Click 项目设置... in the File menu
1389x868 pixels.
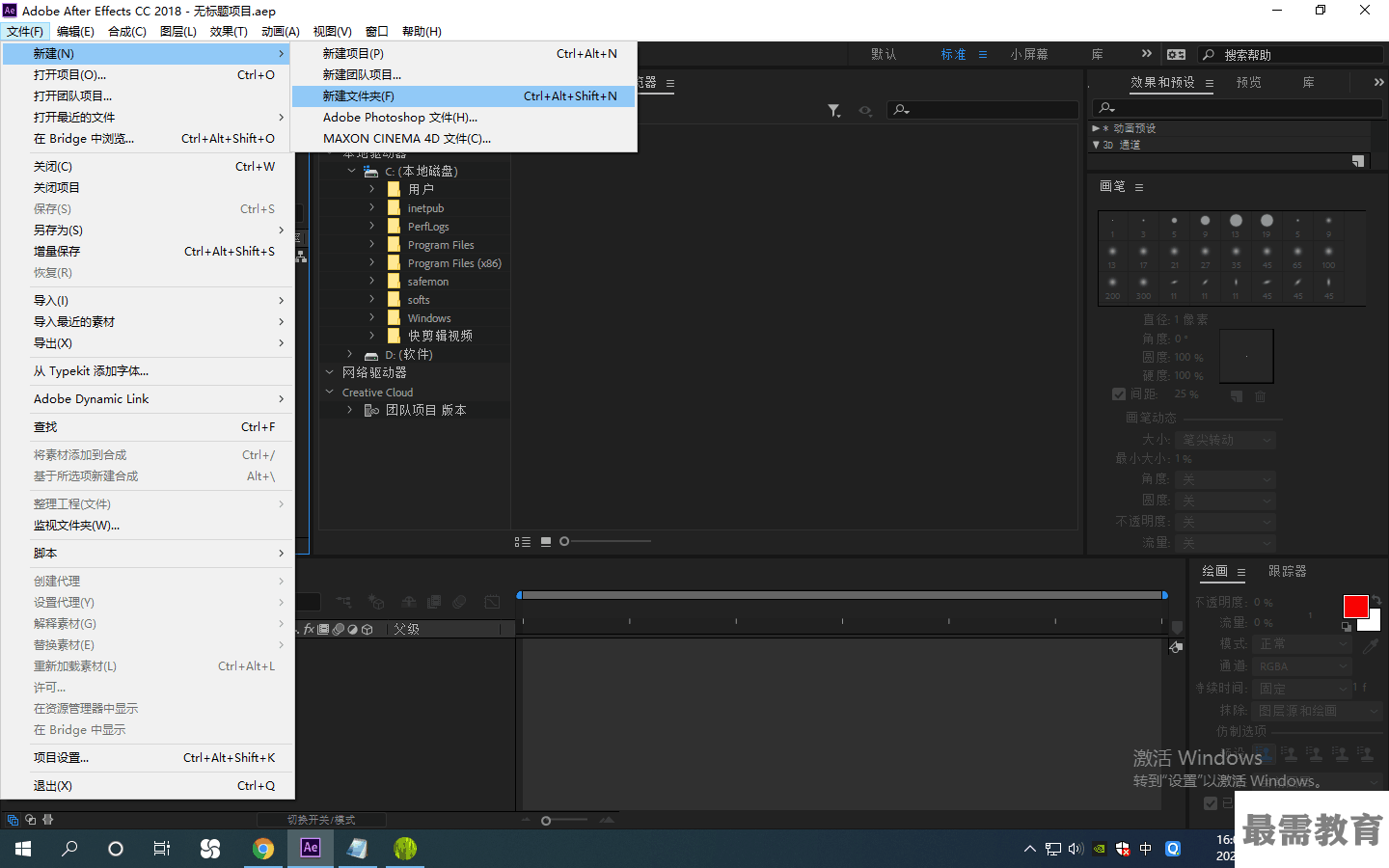coord(148,758)
